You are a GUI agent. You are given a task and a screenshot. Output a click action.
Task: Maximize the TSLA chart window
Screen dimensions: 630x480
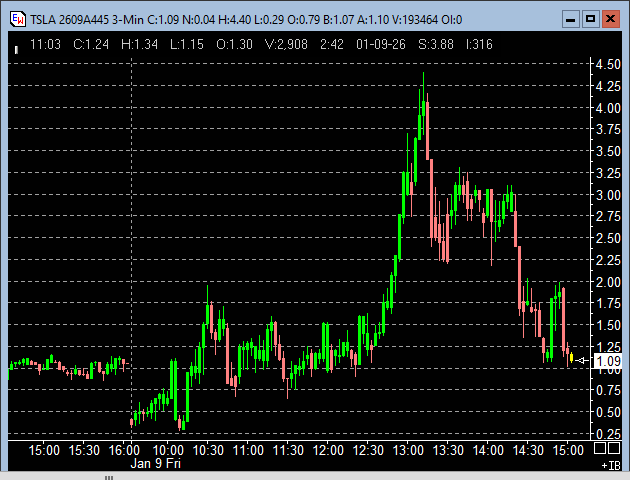(590, 18)
